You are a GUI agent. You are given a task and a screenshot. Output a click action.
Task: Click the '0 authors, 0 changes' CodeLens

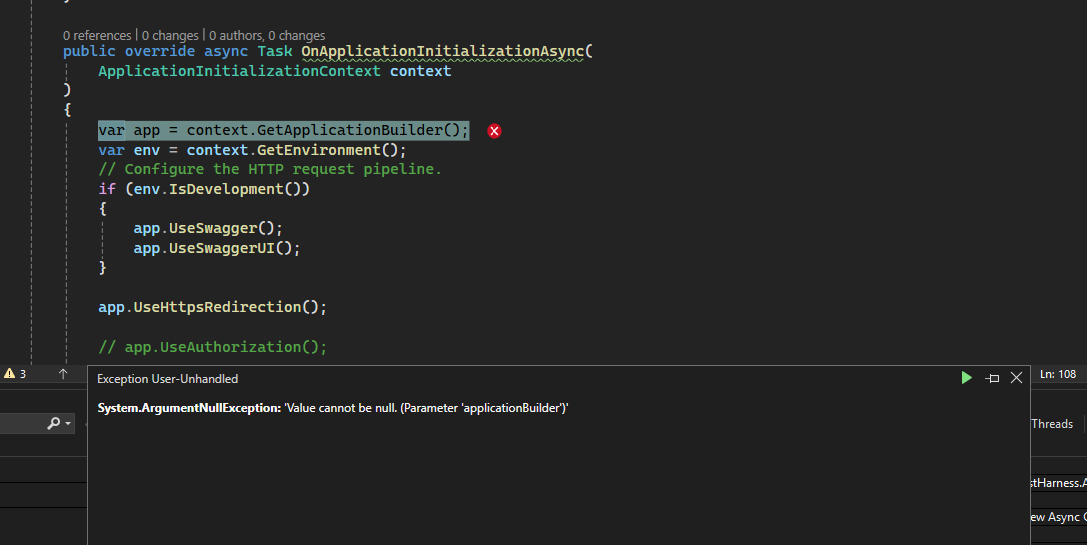point(267,35)
